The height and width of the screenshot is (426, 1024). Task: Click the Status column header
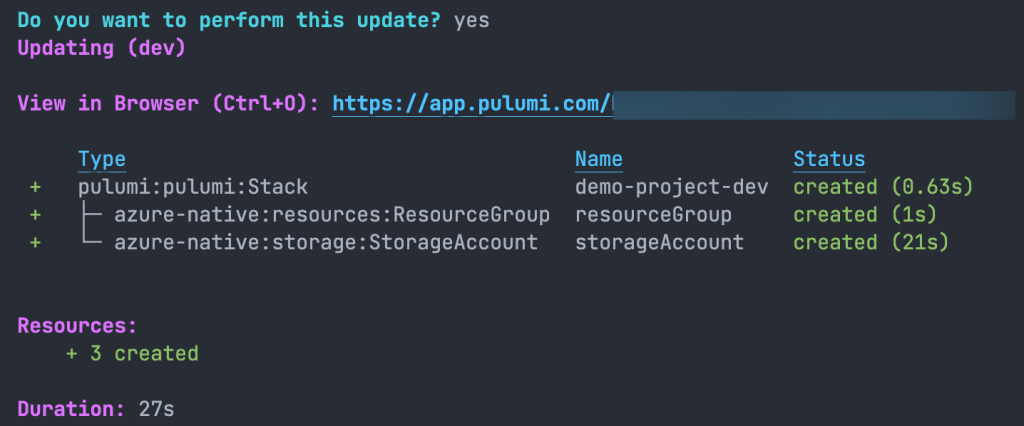[x=829, y=159]
